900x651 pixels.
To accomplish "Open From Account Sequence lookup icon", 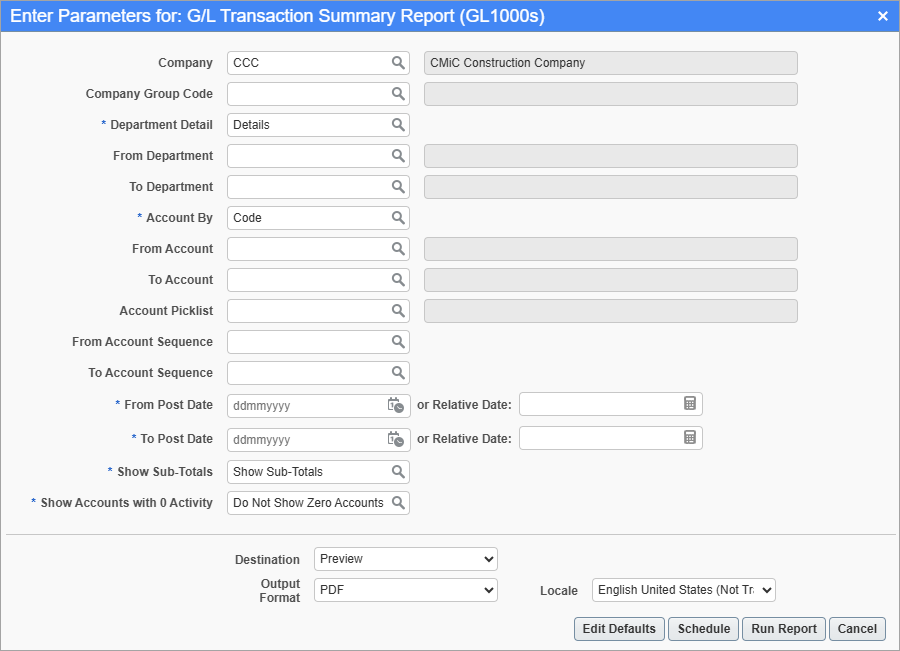I will point(398,342).
